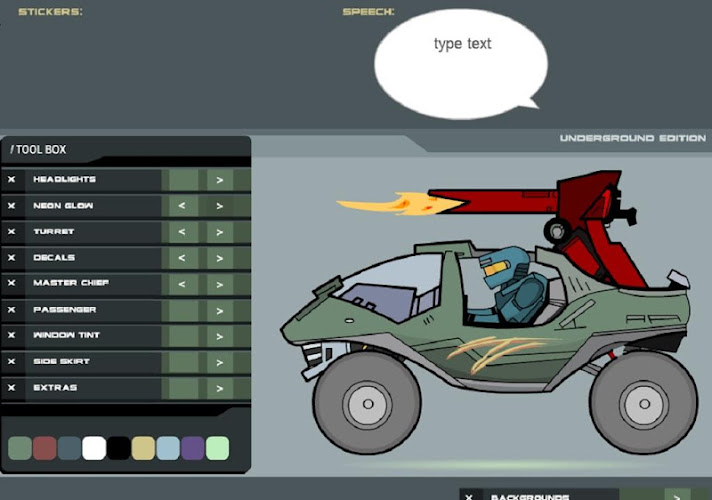Click the Passenger label

coord(64,310)
